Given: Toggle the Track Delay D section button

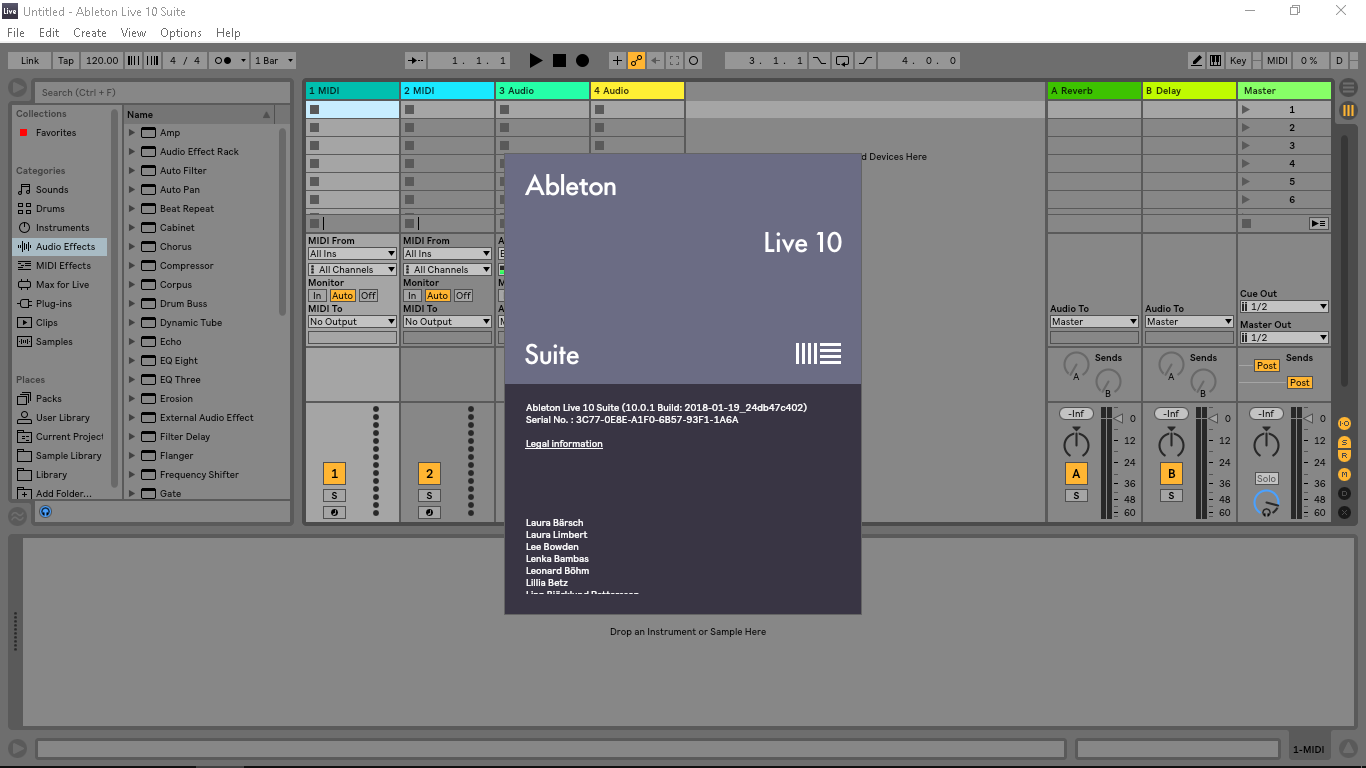Looking at the screenshot, I should (1345, 493).
